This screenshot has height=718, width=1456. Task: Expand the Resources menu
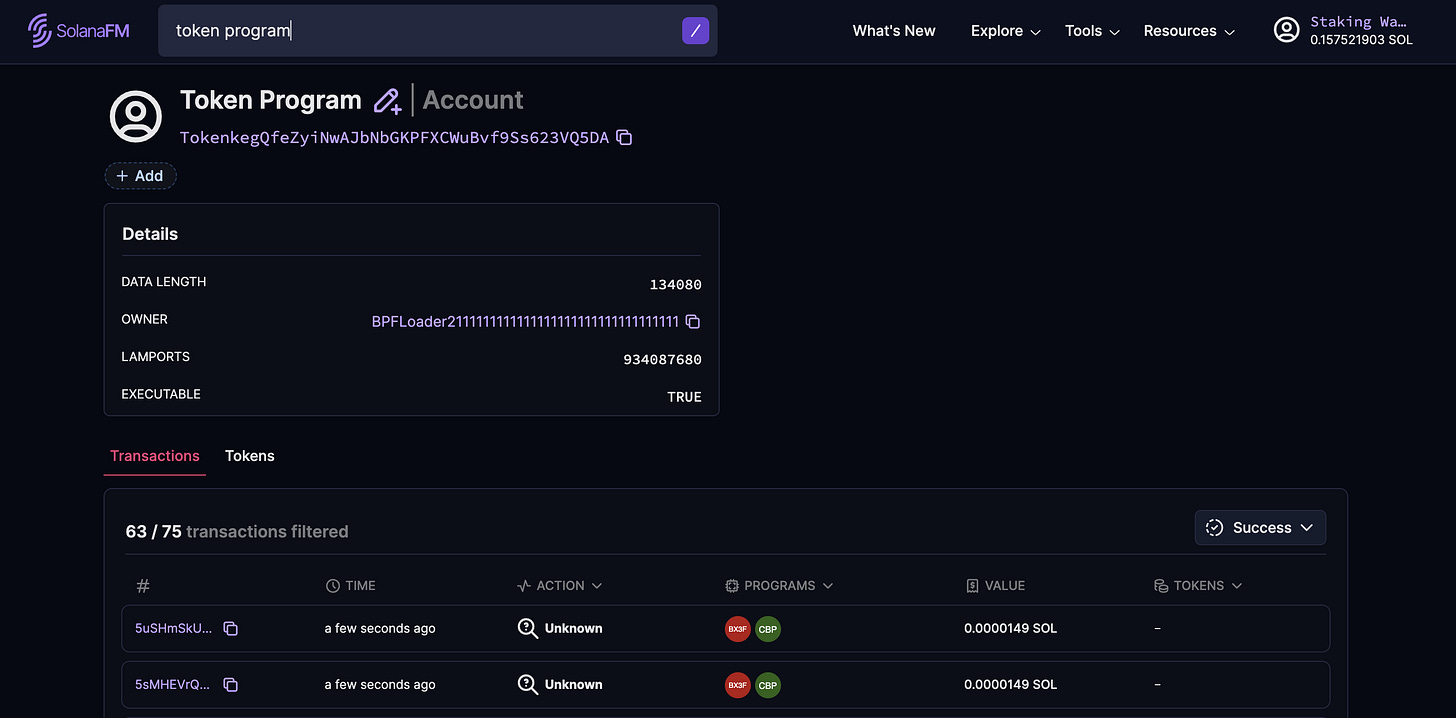click(x=1189, y=31)
